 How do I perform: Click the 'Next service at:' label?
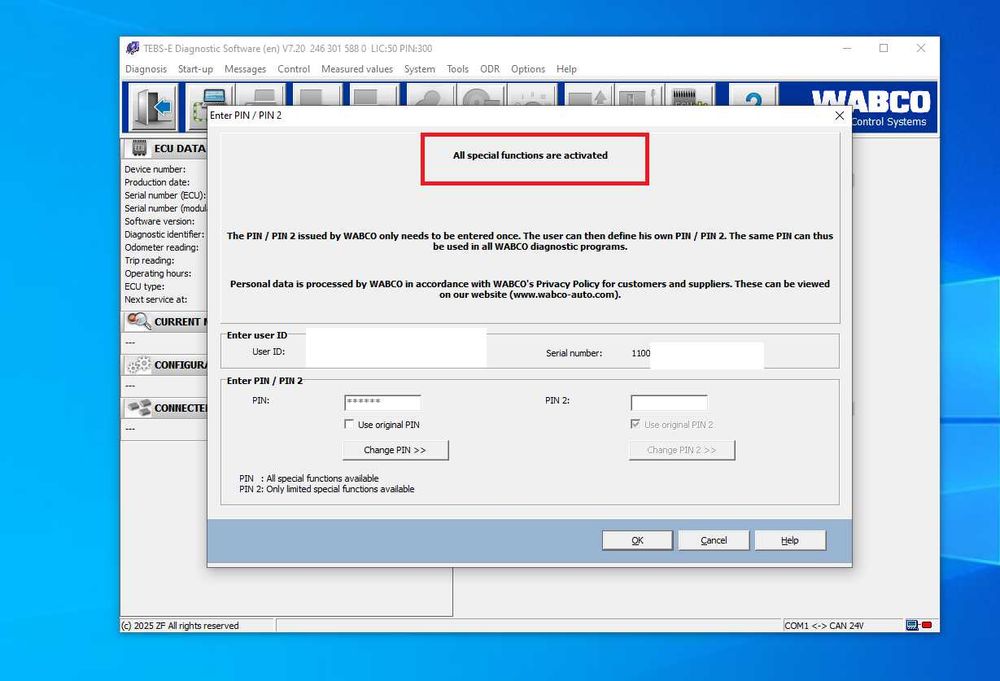(156, 300)
